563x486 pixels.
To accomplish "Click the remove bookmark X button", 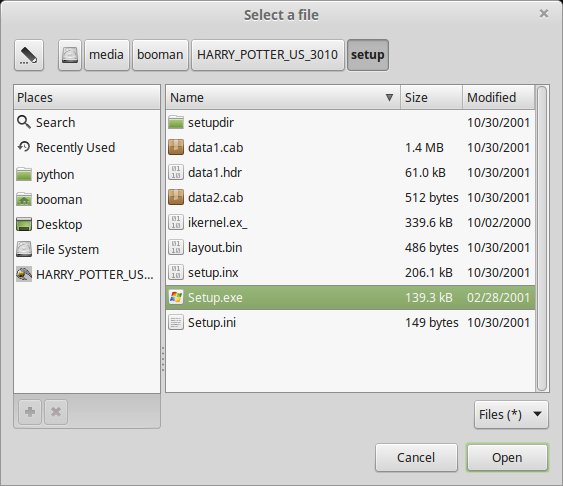I will (56, 412).
